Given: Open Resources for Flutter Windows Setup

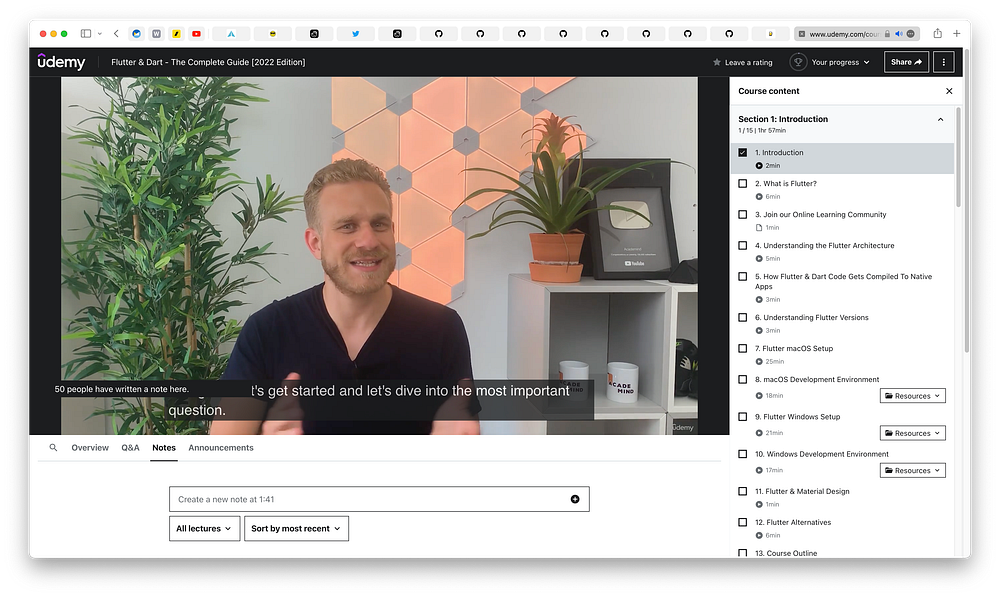Looking at the screenshot, I should [913, 433].
